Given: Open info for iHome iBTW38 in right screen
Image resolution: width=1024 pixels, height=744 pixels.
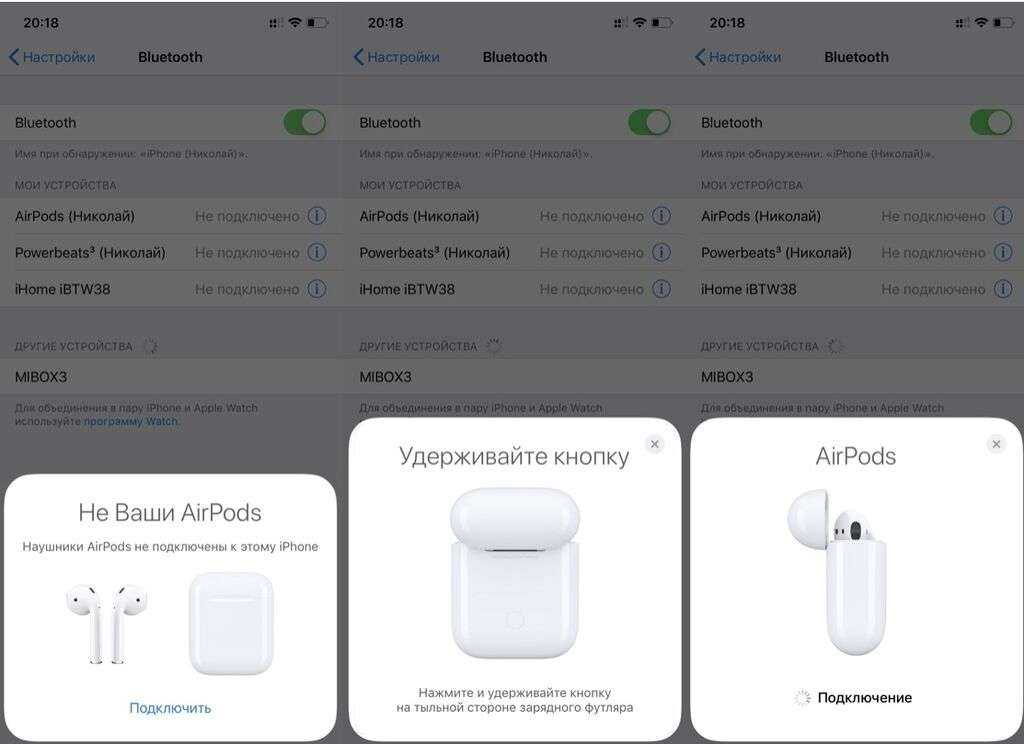Looking at the screenshot, I should (1003, 289).
